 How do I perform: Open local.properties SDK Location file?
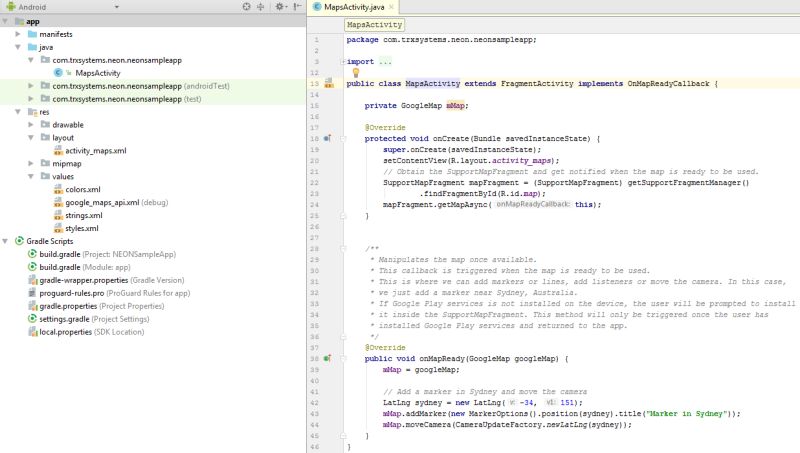91,332
